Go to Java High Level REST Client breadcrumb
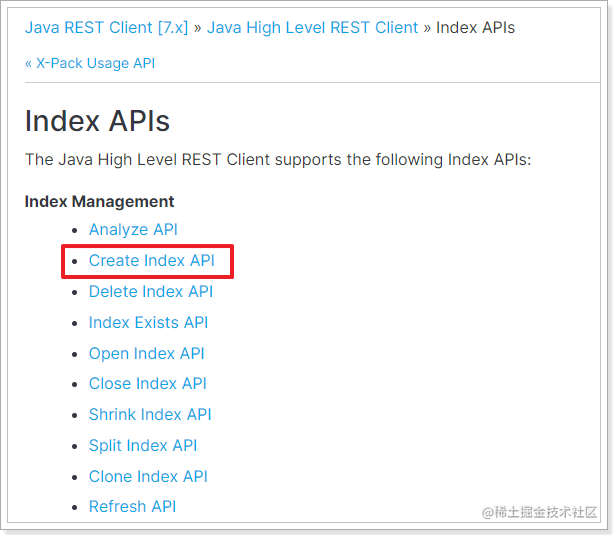613x535 pixels. (312, 28)
